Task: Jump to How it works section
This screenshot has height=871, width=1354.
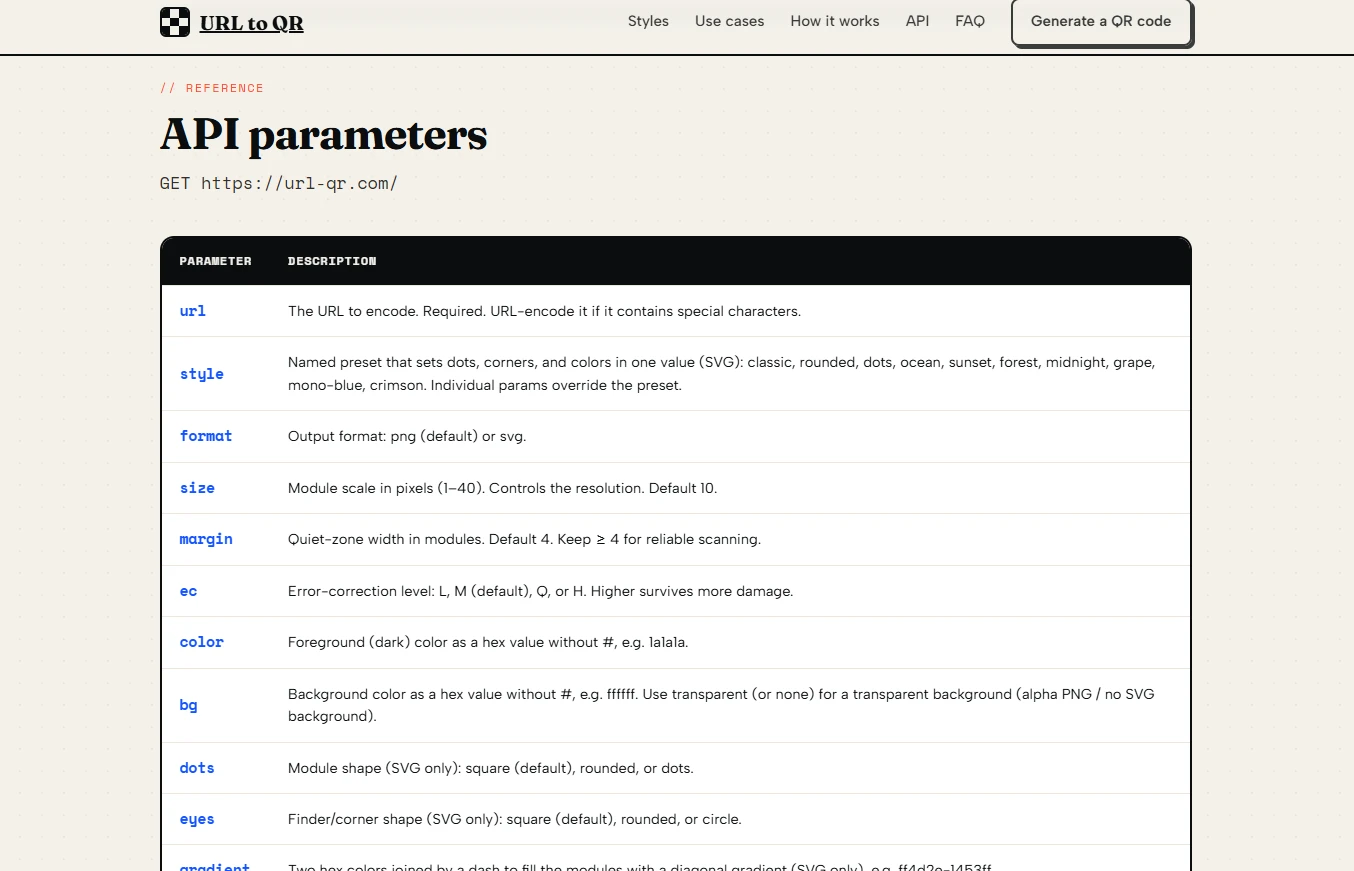Action: click(x=835, y=21)
